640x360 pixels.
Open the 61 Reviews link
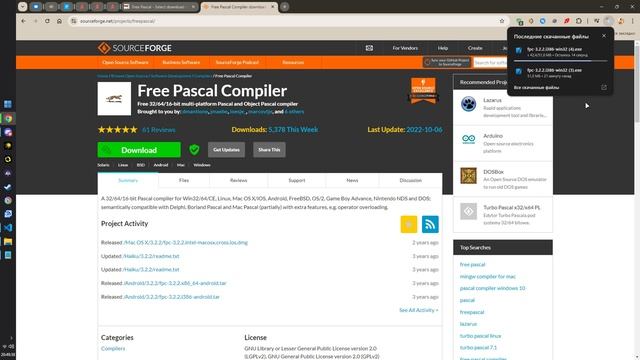[159, 130]
